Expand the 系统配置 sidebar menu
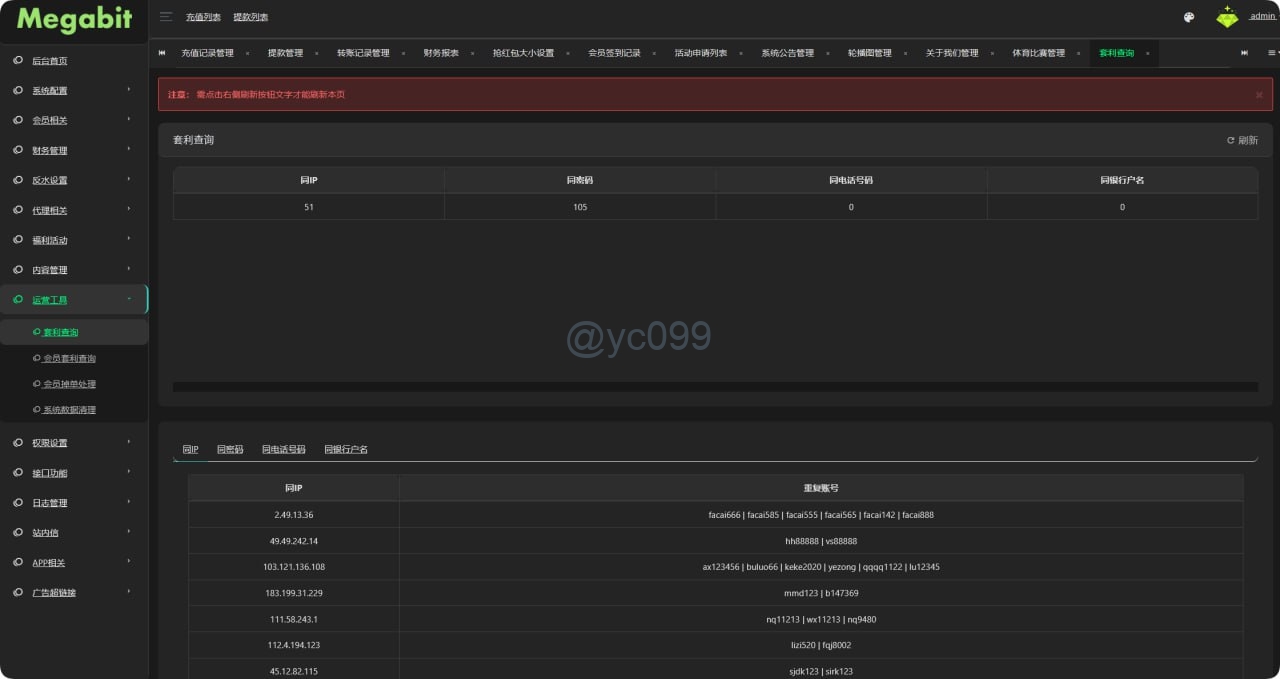 50,91
